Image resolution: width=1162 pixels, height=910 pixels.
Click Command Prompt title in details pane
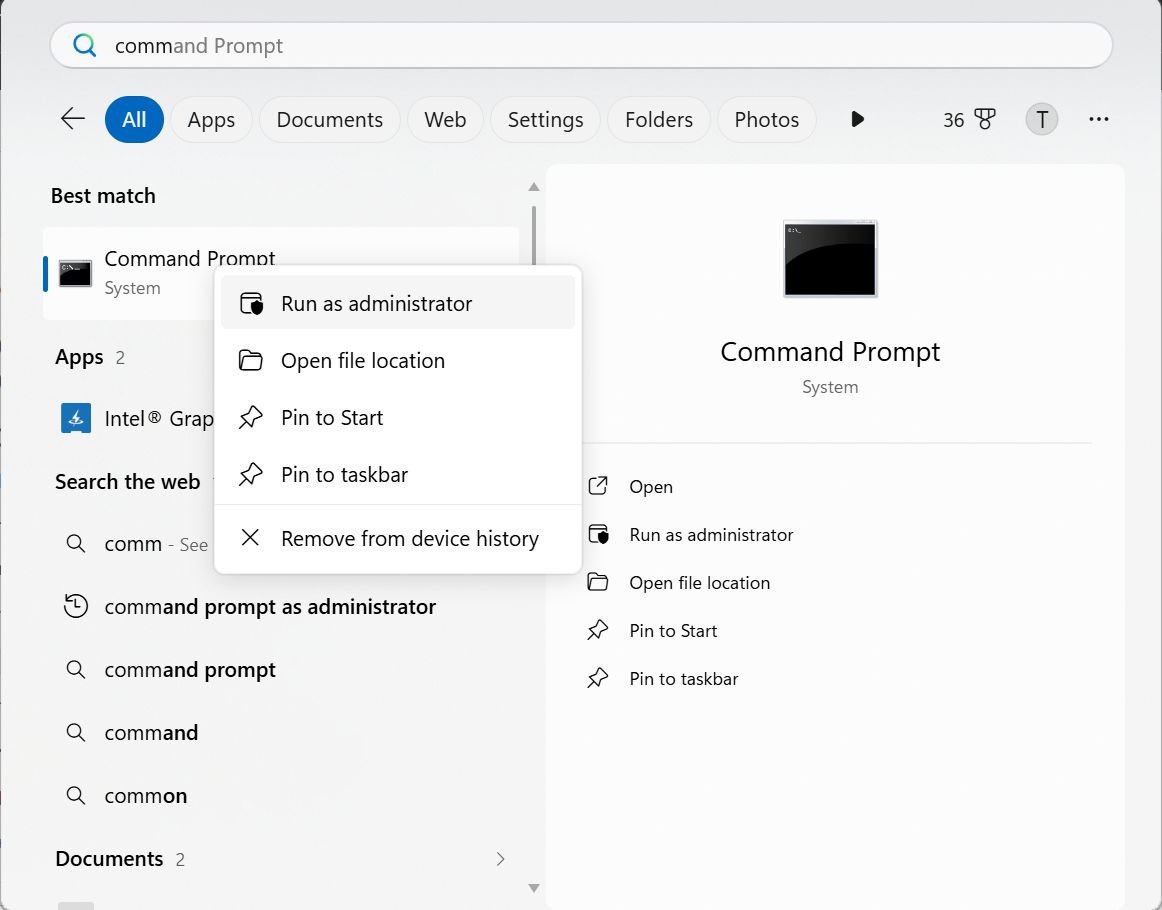(830, 352)
